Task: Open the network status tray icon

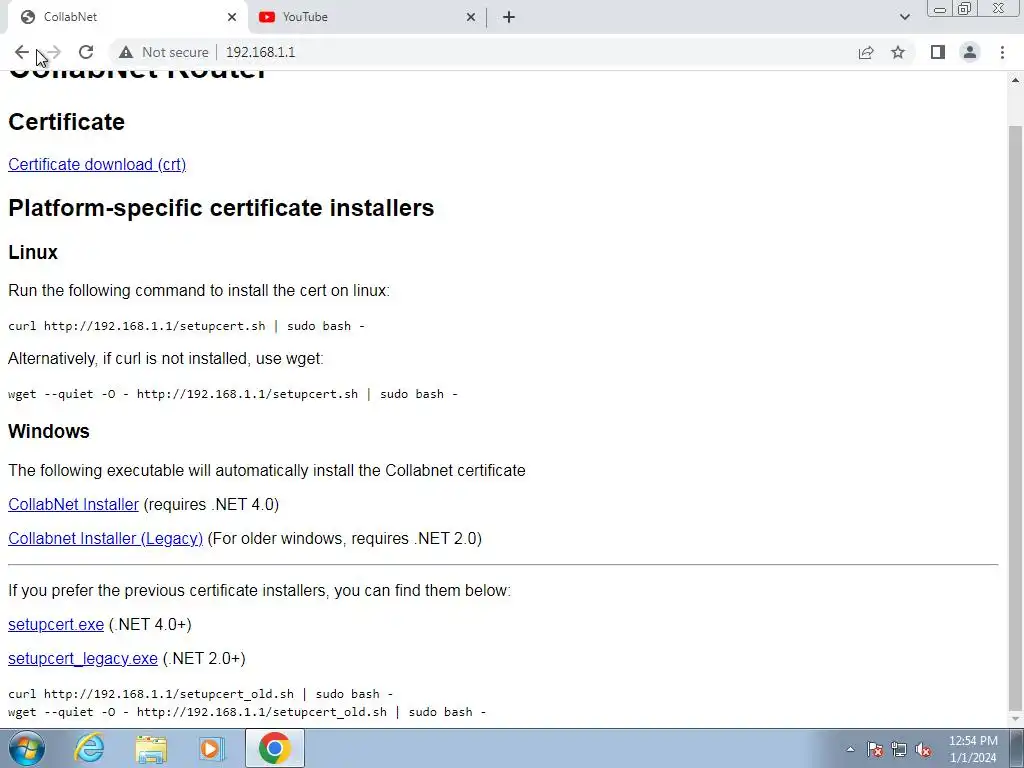Action: [x=899, y=749]
